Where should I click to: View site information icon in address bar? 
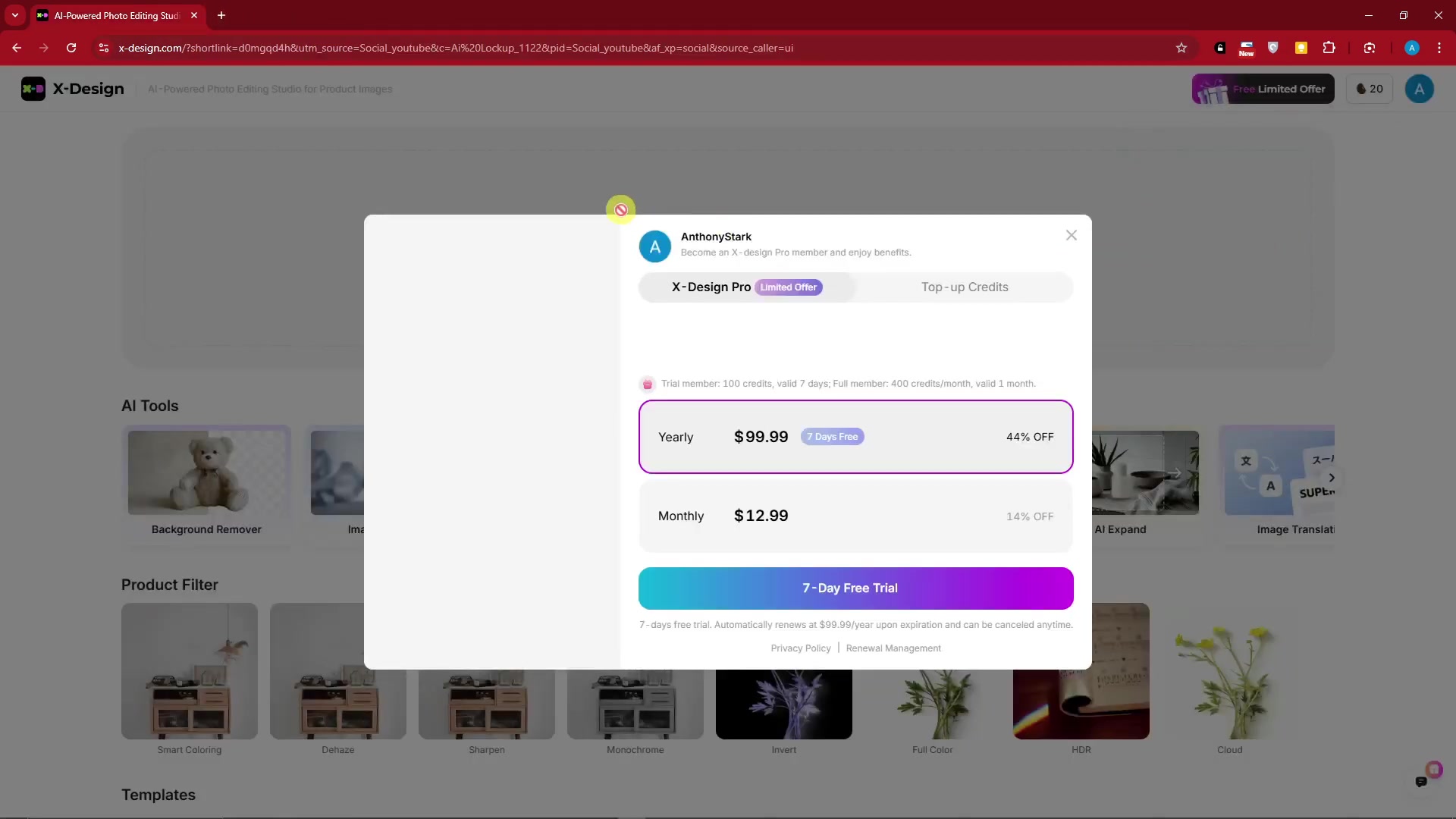tap(104, 48)
